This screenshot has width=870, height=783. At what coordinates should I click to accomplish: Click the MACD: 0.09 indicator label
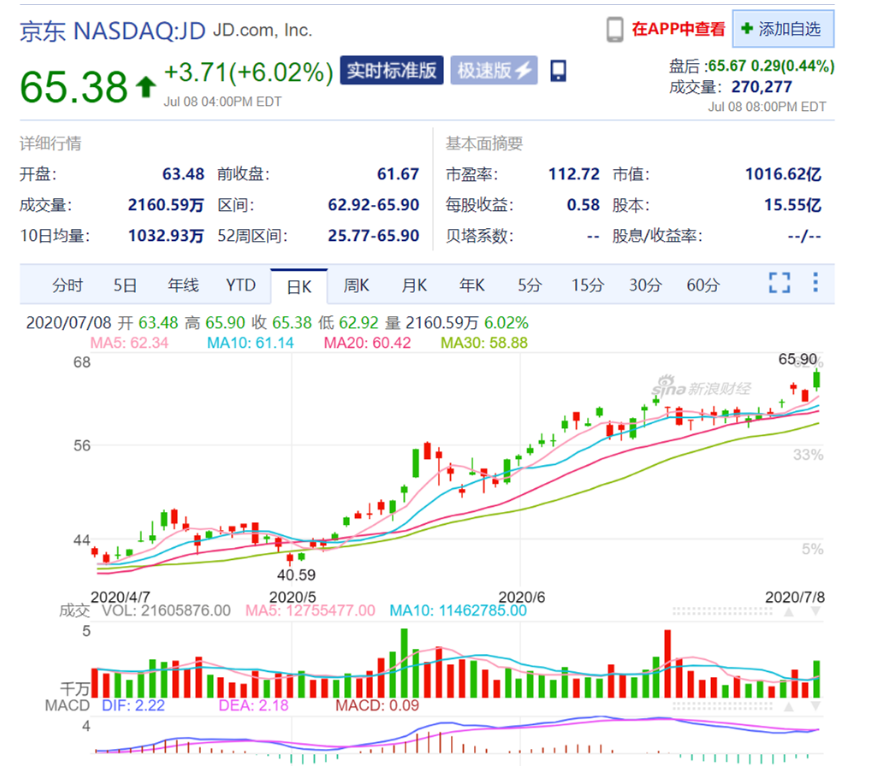click(377, 706)
